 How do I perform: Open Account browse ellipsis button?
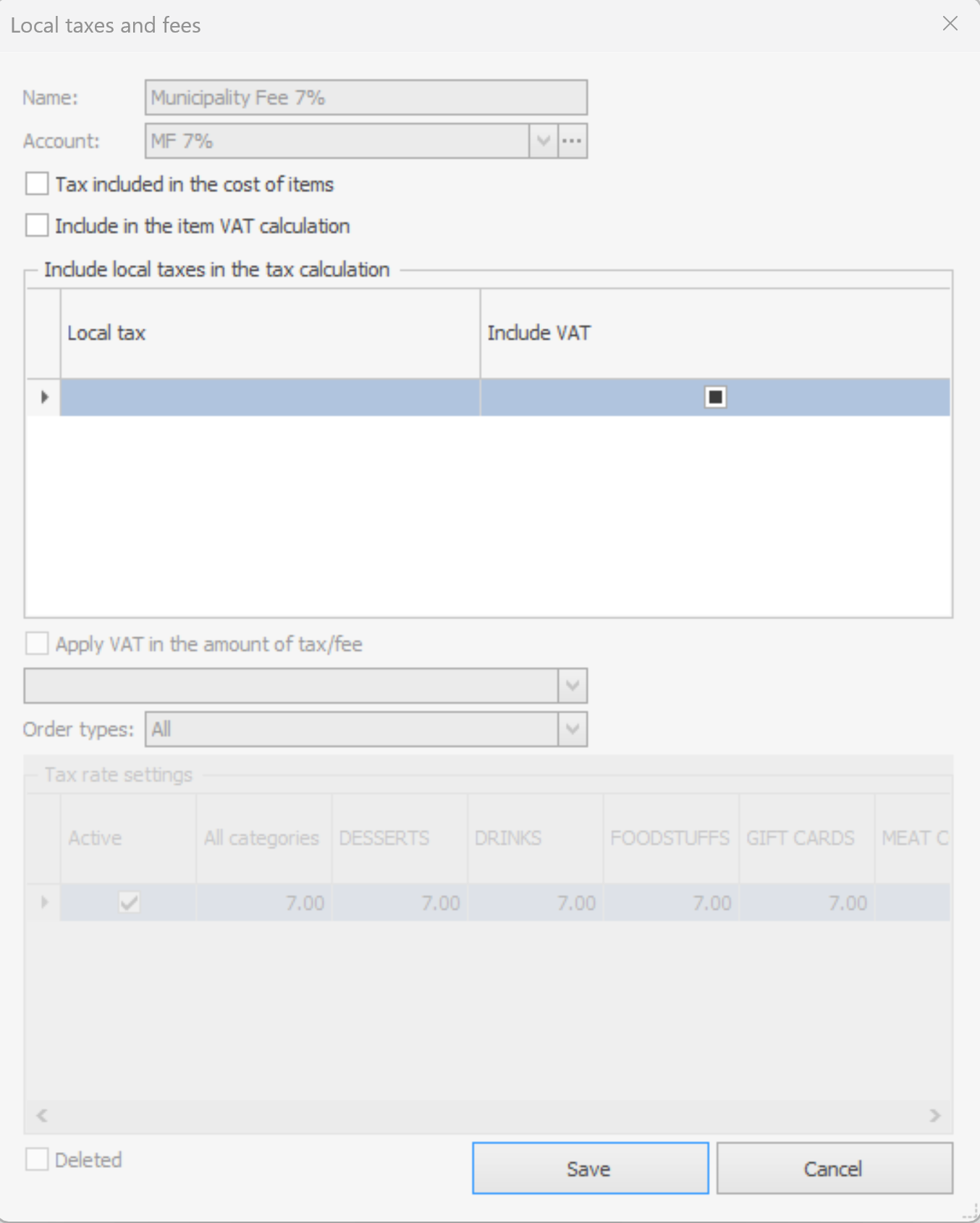tap(573, 141)
